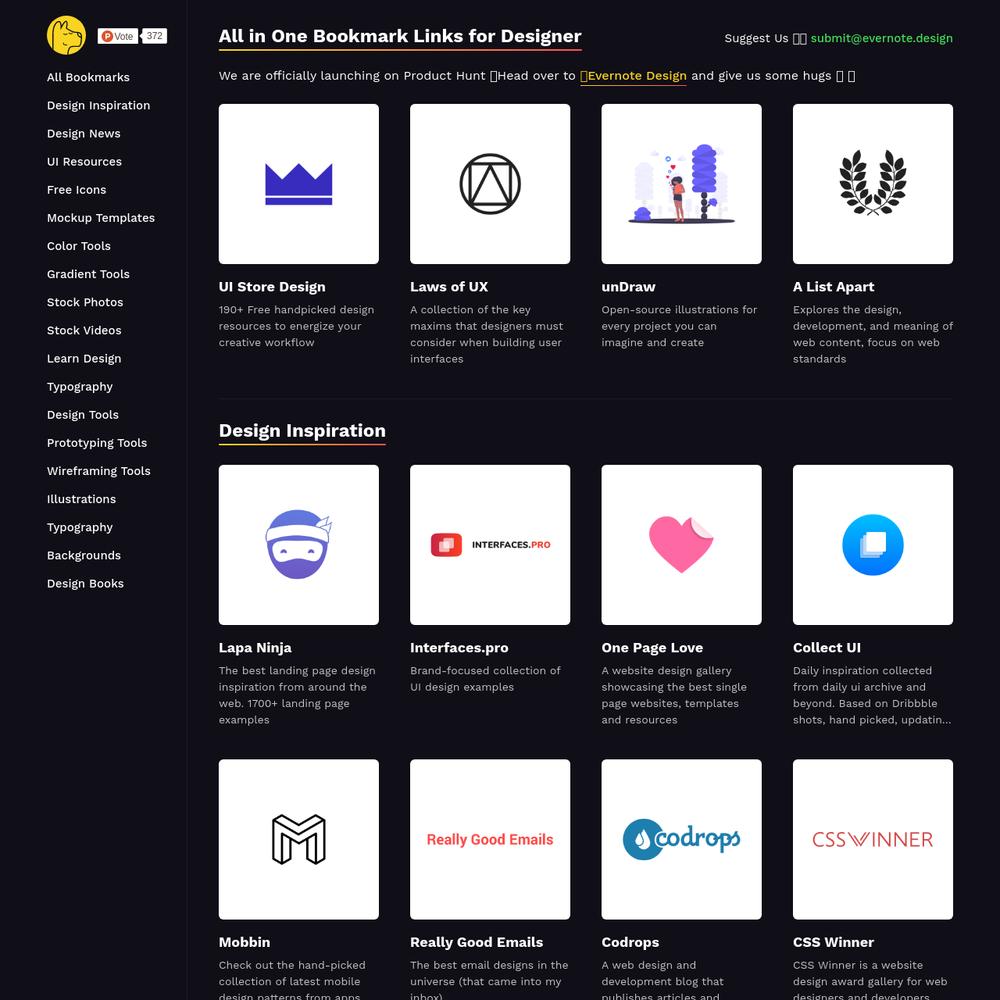Viewport: 1000px width, 1000px height.
Task: Open the unDraw illustration thumbnail
Action: click(681, 184)
